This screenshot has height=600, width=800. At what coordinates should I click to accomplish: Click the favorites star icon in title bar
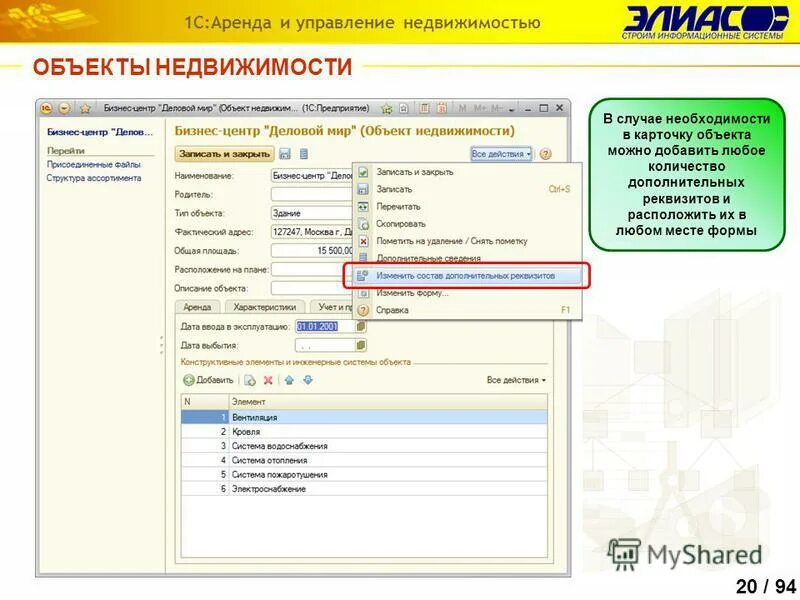85,108
